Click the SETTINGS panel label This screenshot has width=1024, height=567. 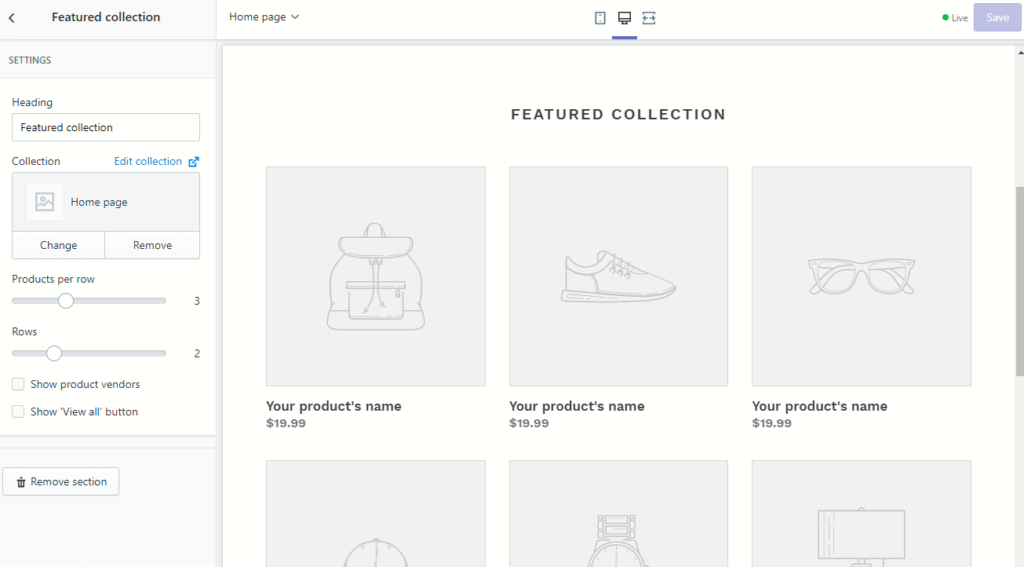click(29, 60)
